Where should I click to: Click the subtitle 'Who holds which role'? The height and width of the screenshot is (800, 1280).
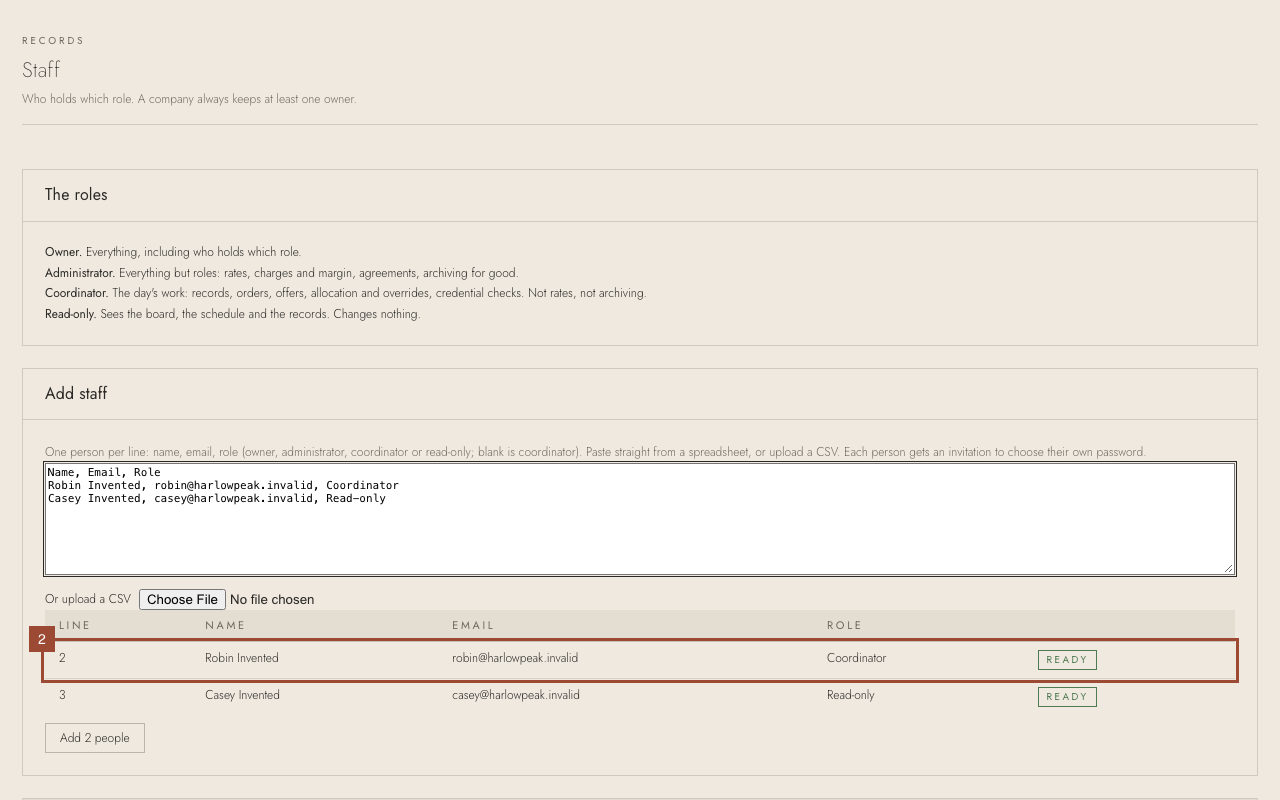pyautogui.click(x=189, y=99)
